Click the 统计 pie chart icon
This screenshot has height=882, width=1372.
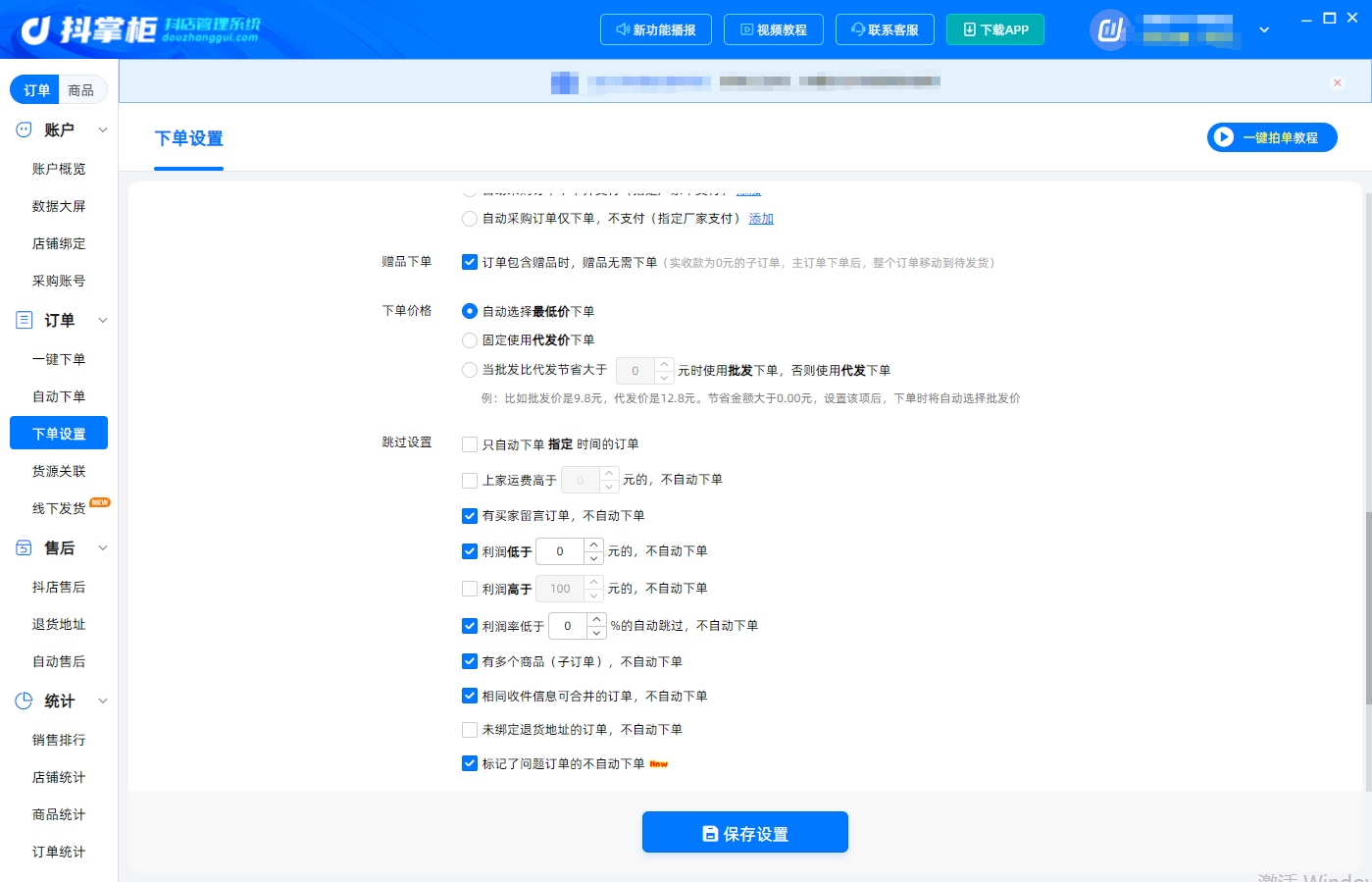pyautogui.click(x=25, y=700)
